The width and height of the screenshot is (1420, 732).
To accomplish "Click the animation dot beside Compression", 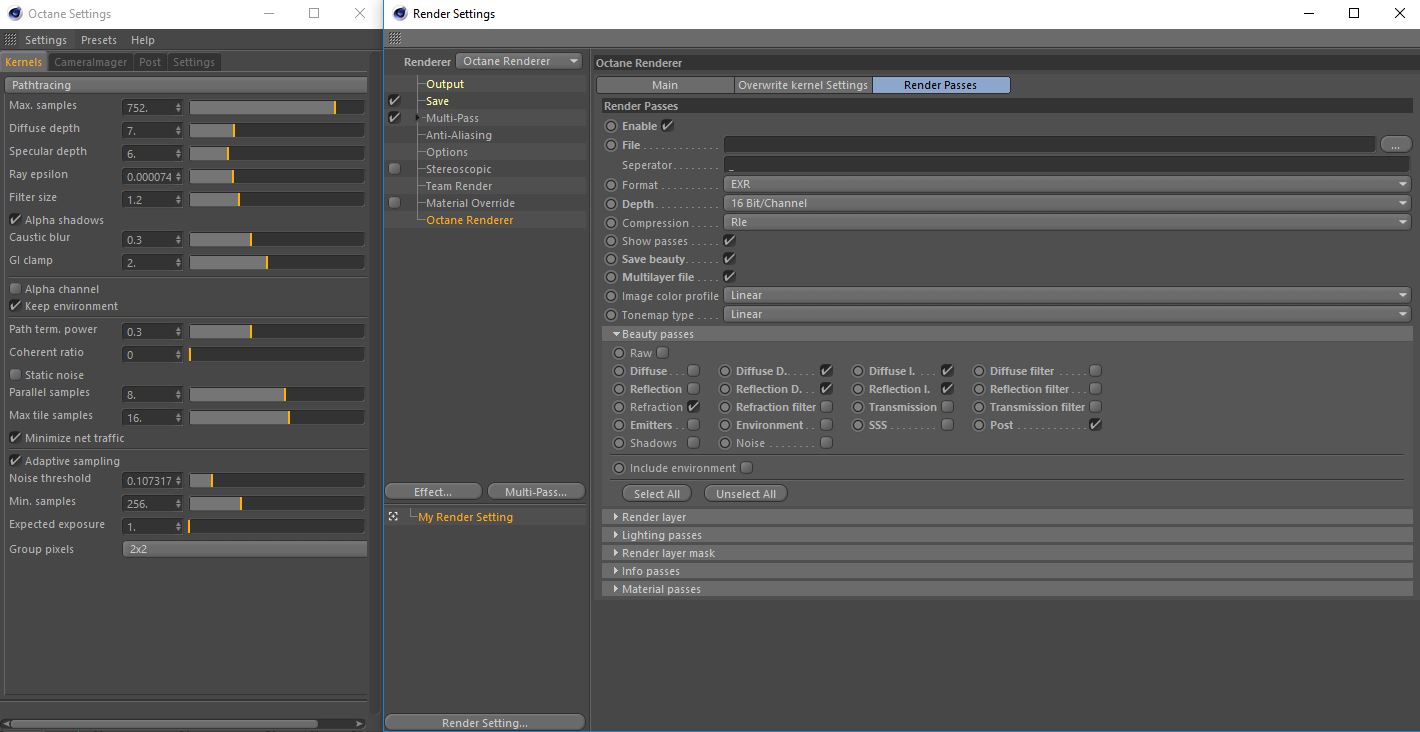I will 611,223.
